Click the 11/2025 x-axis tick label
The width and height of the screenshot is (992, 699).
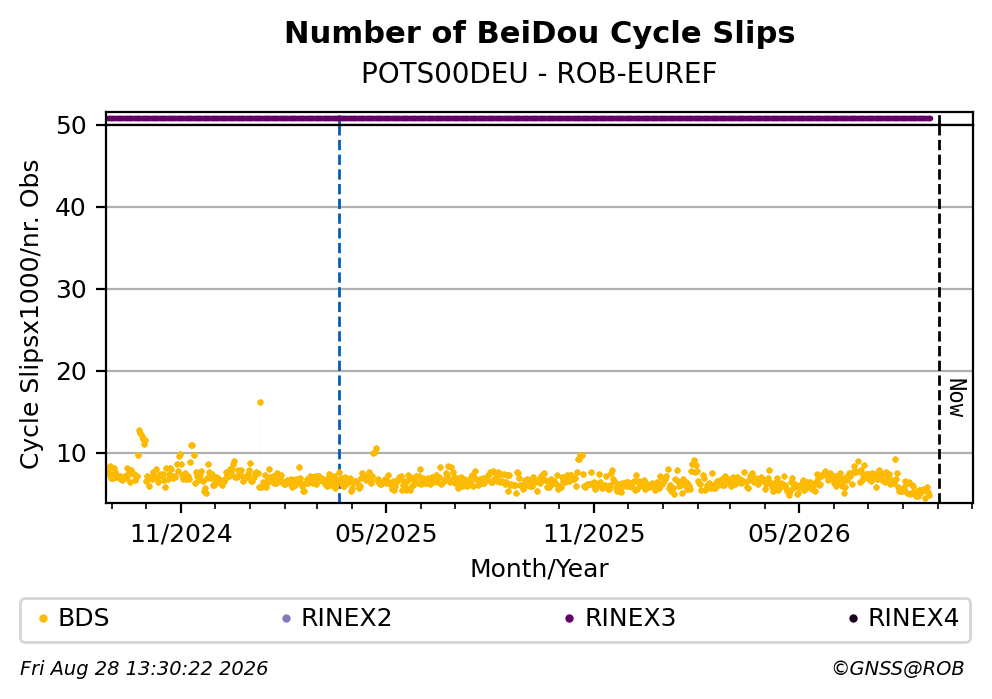594,535
